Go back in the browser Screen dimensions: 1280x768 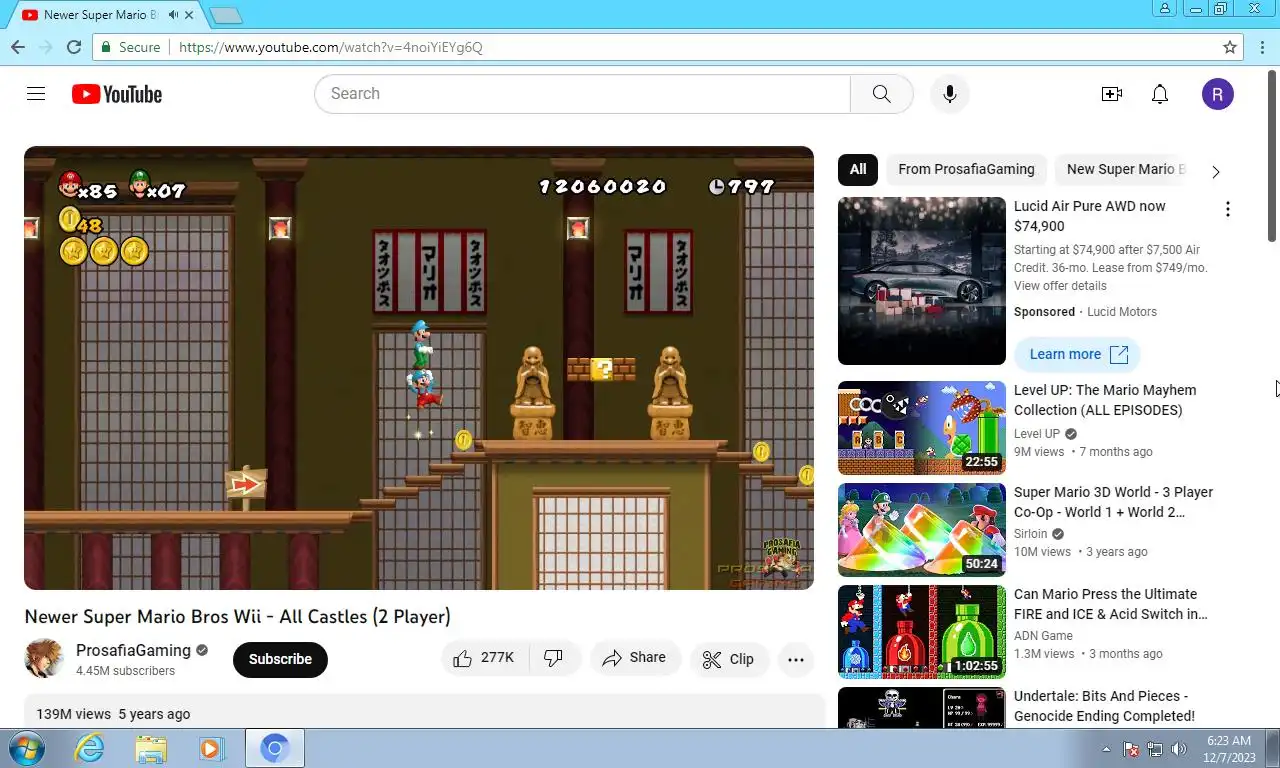pos(18,47)
